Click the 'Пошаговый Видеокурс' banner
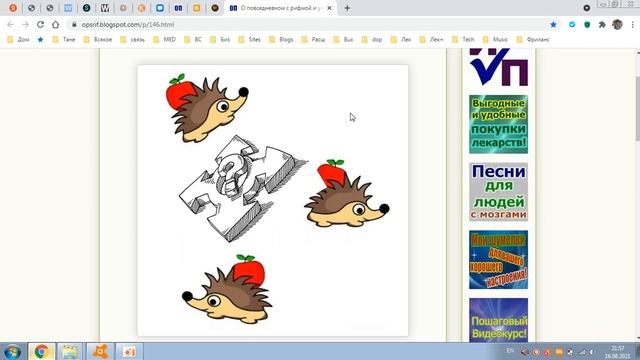 [498, 320]
